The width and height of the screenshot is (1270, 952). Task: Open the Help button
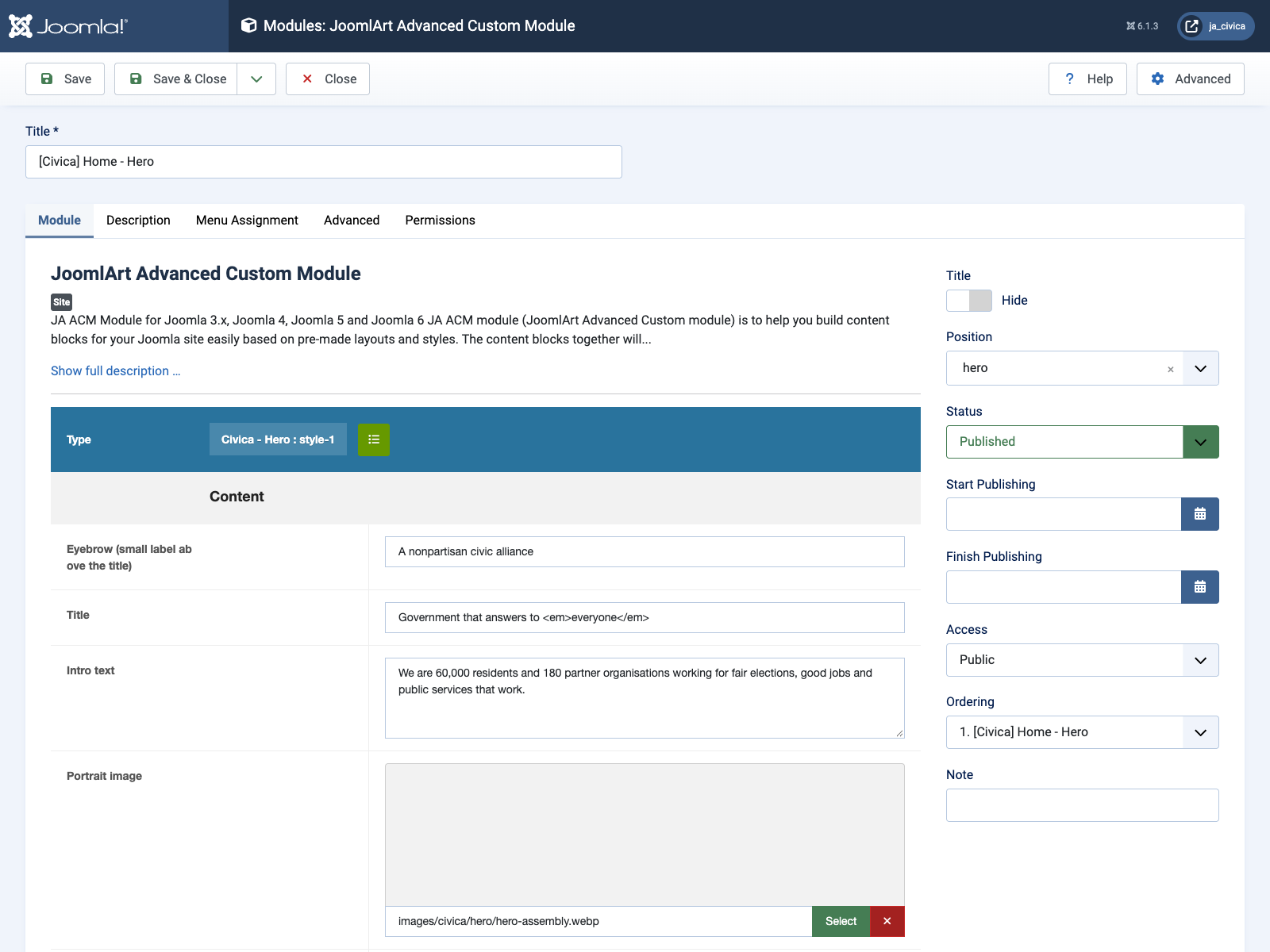1087,79
